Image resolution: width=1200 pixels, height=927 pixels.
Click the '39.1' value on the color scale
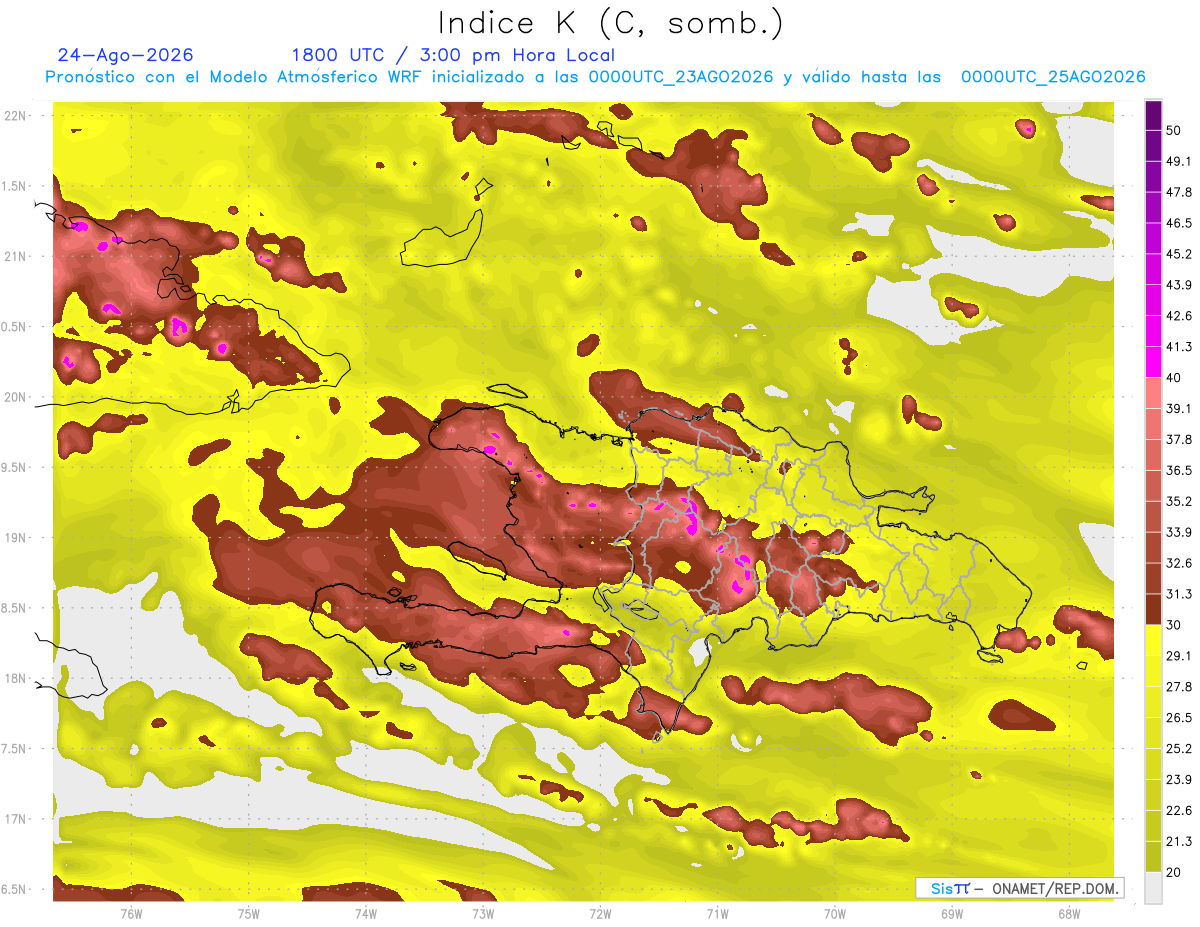[1179, 408]
